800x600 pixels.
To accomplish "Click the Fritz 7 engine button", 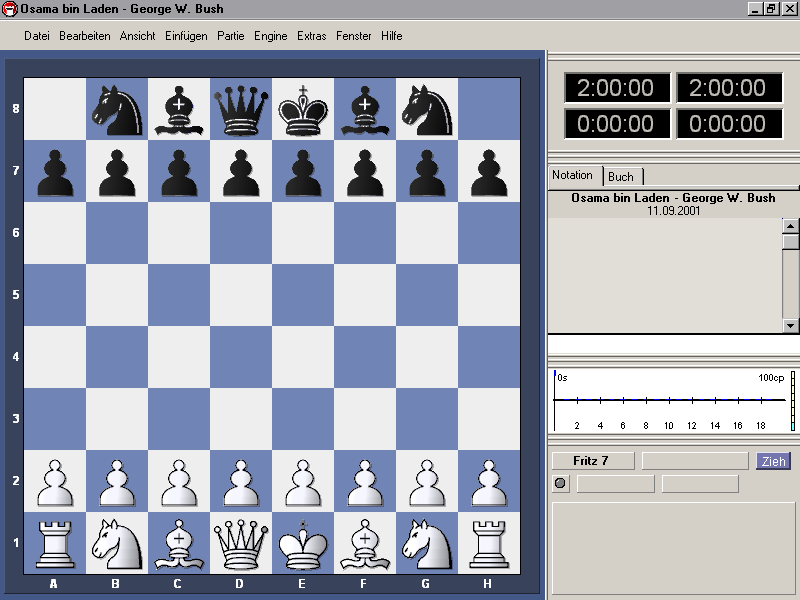I will coord(593,461).
